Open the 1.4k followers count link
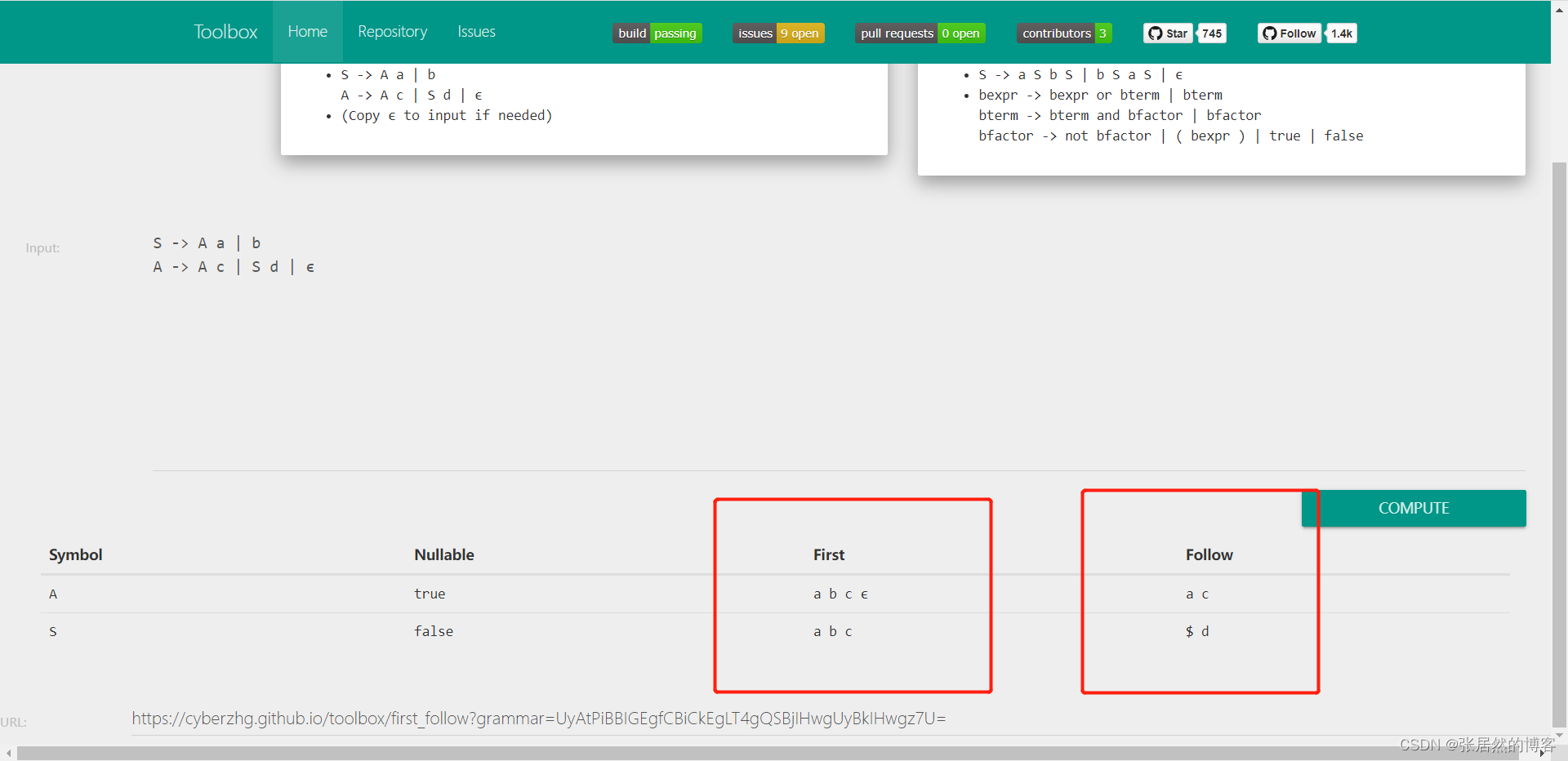The width and height of the screenshot is (1568, 761). (x=1342, y=33)
